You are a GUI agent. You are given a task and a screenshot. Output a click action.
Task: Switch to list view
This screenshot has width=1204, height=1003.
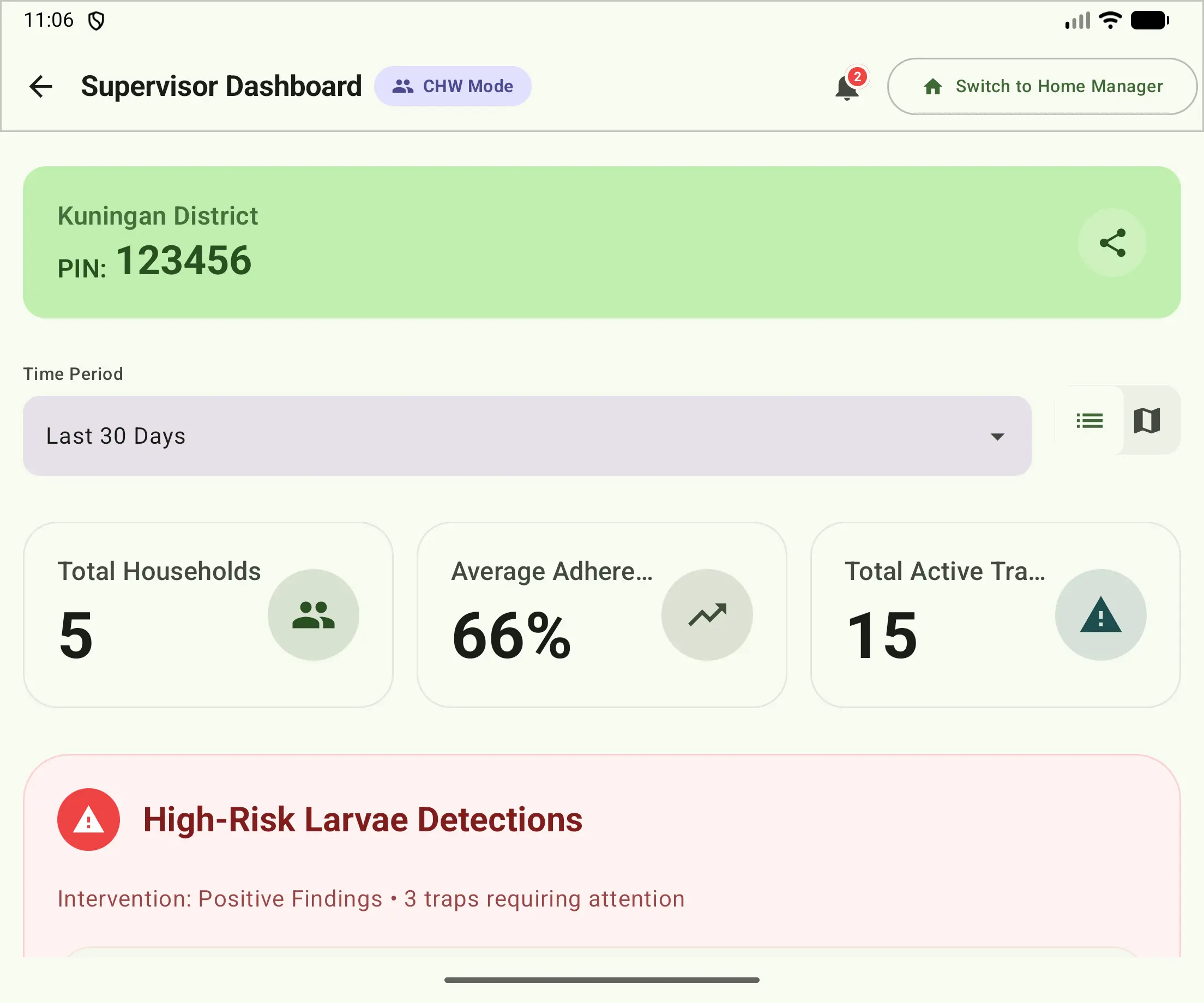1089,421
